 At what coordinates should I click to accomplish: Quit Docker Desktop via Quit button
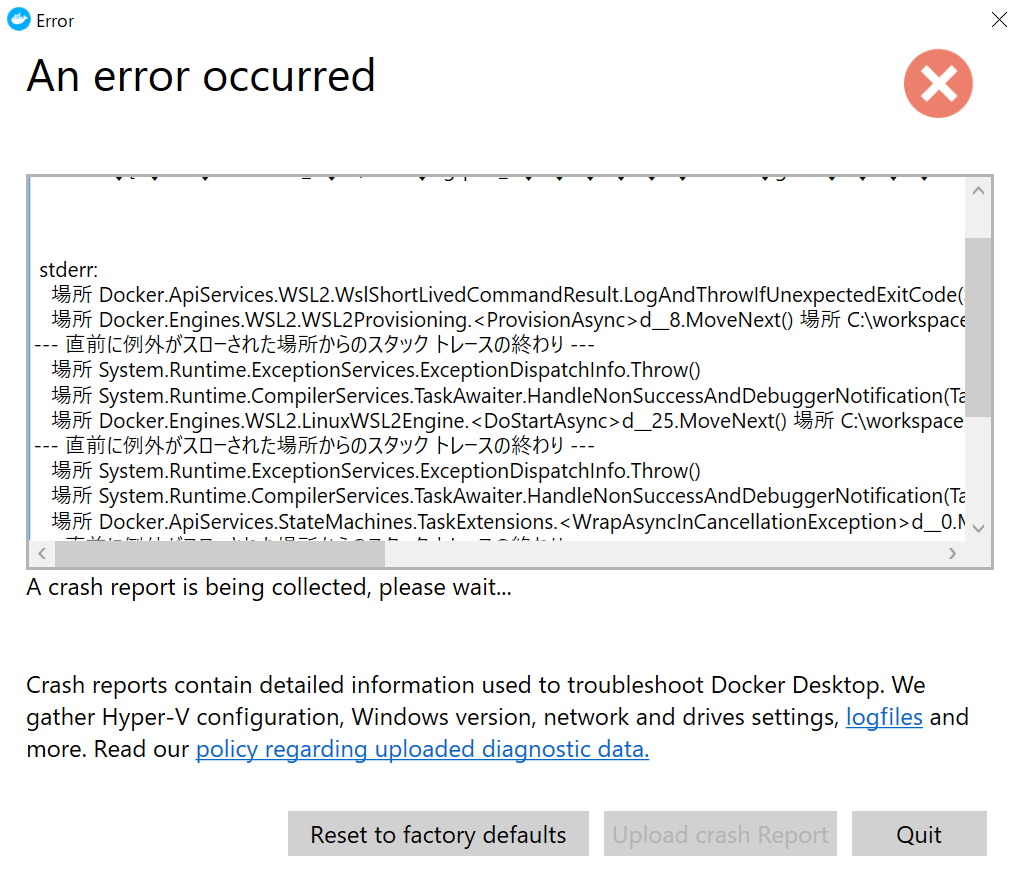tap(919, 834)
